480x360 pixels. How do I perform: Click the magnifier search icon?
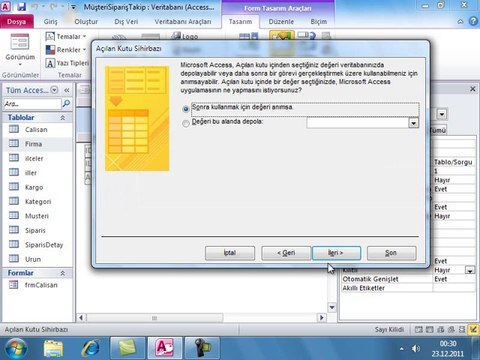pyautogui.click(x=66, y=104)
